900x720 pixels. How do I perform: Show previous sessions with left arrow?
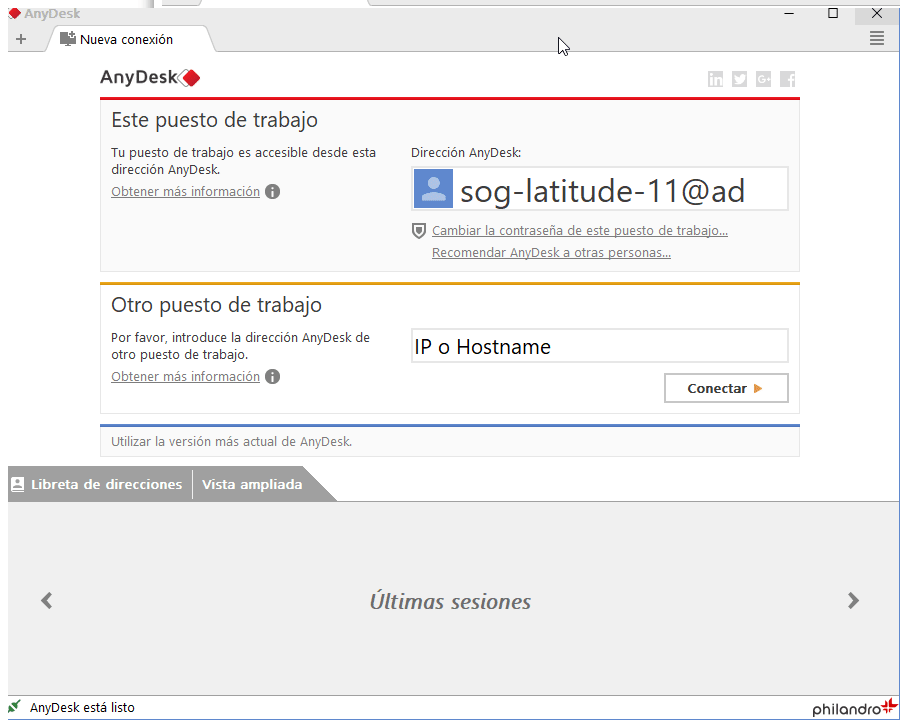(46, 601)
